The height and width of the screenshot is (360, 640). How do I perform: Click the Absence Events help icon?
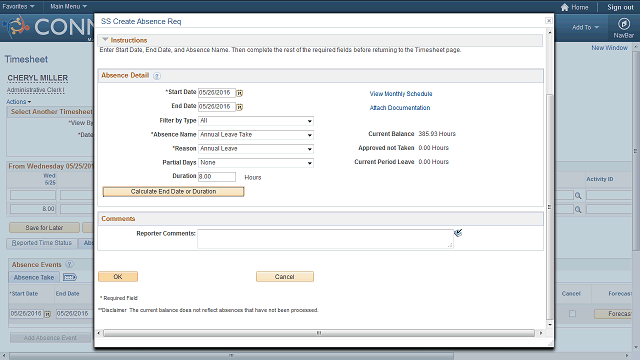tap(69, 264)
